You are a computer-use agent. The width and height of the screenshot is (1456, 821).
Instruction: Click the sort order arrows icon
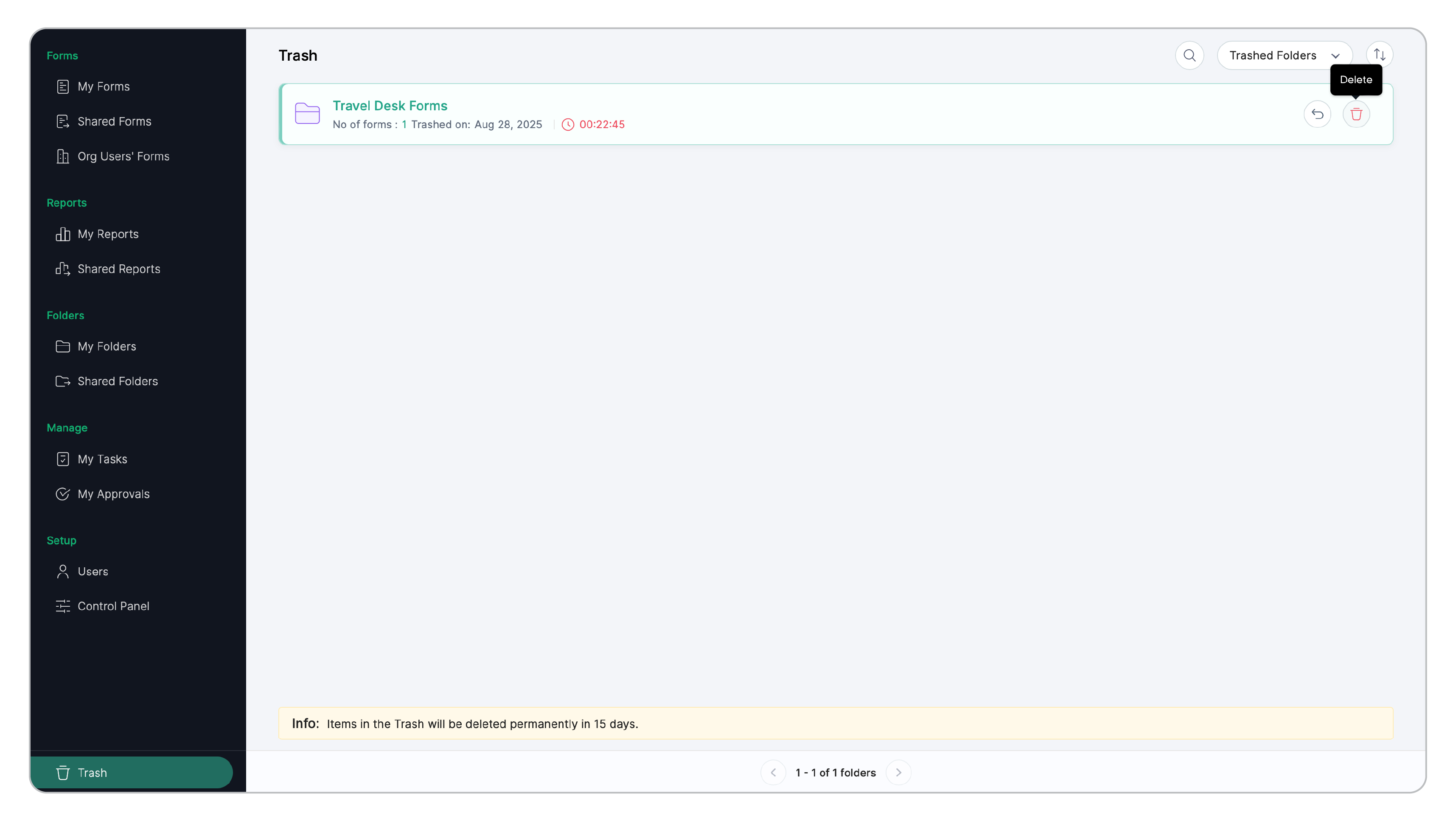1379,56
